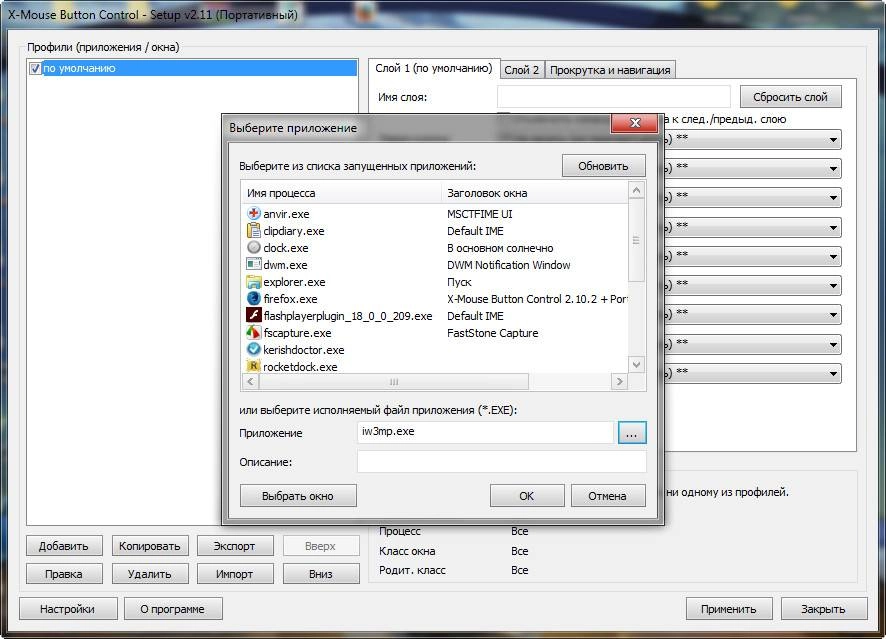886x639 pixels.
Task: Click the 'Копировать' button
Action: pos(150,546)
